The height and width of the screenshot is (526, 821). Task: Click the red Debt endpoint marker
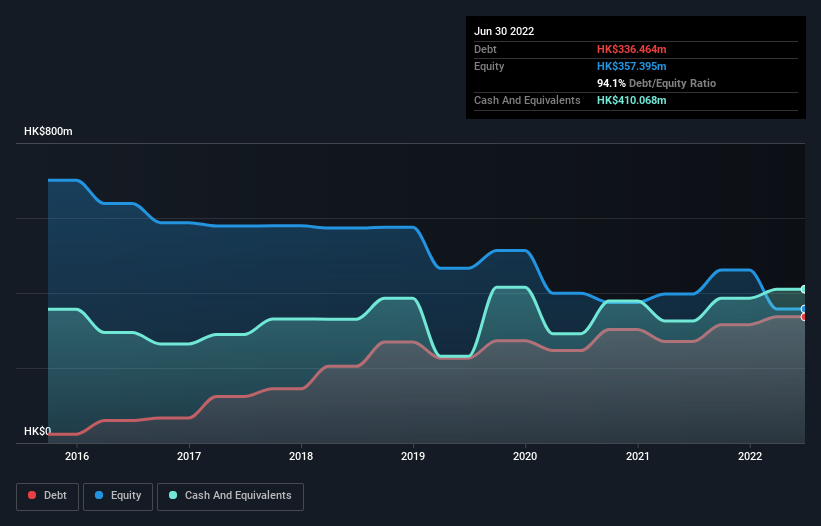[x=804, y=317]
